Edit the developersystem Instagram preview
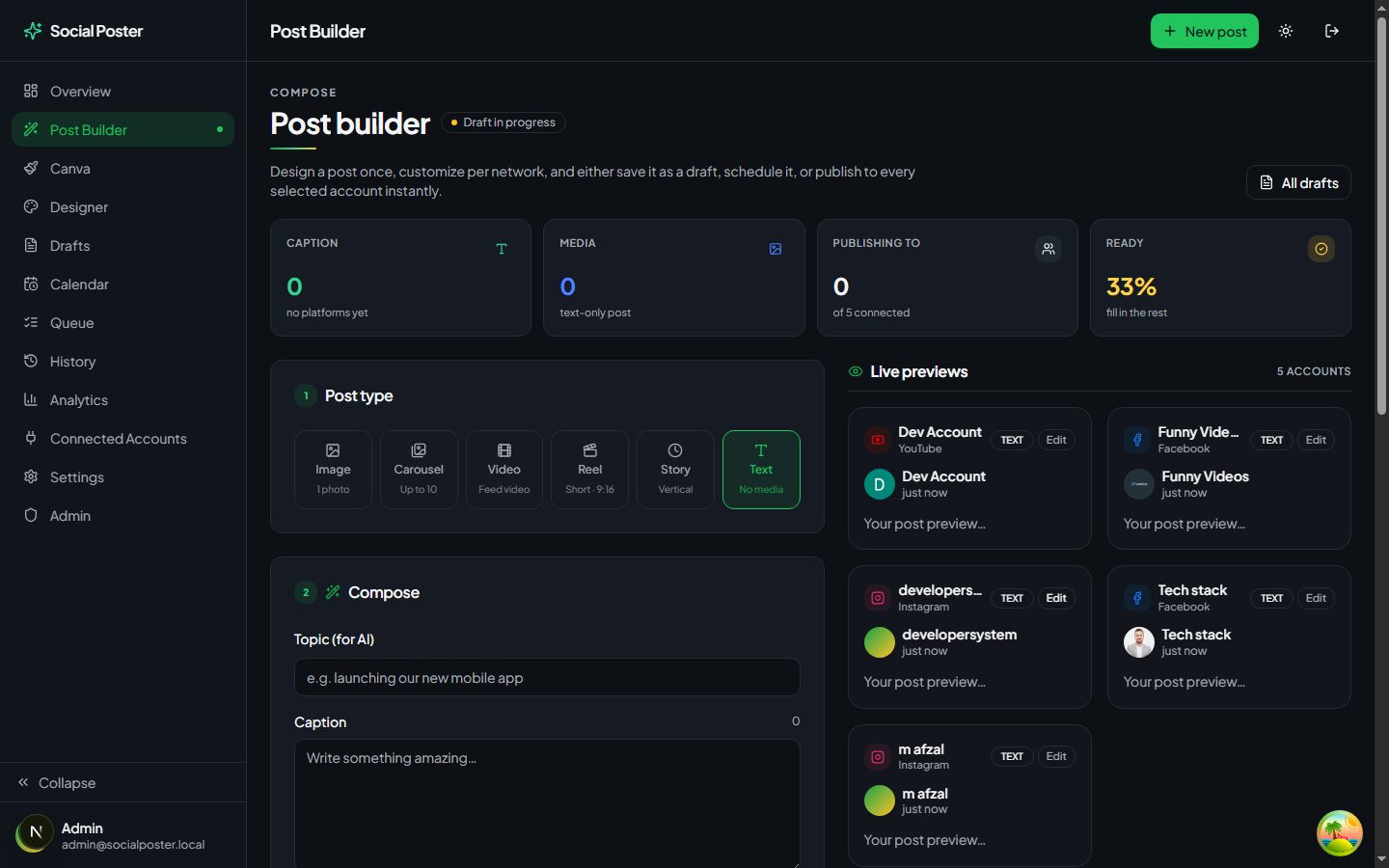This screenshot has width=1389, height=868. (1056, 598)
